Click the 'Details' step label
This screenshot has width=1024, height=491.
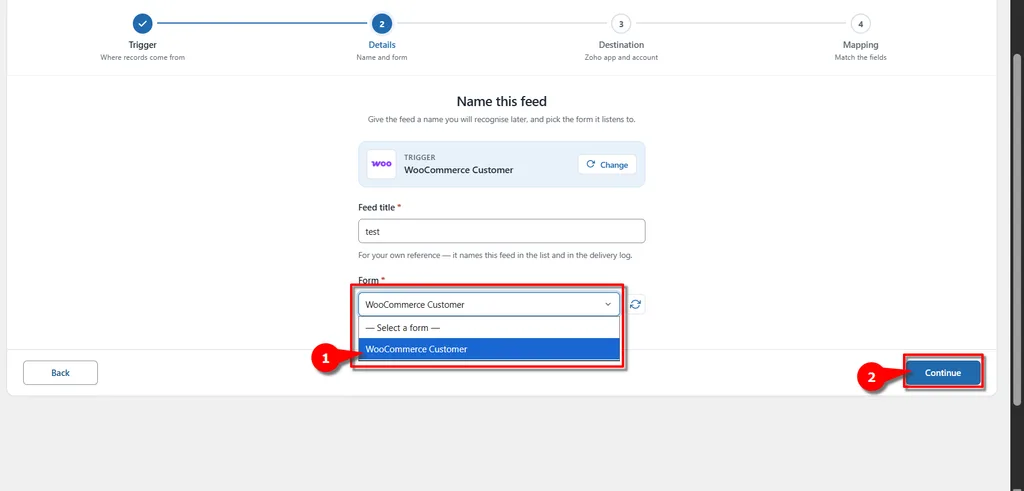pyautogui.click(x=382, y=45)
